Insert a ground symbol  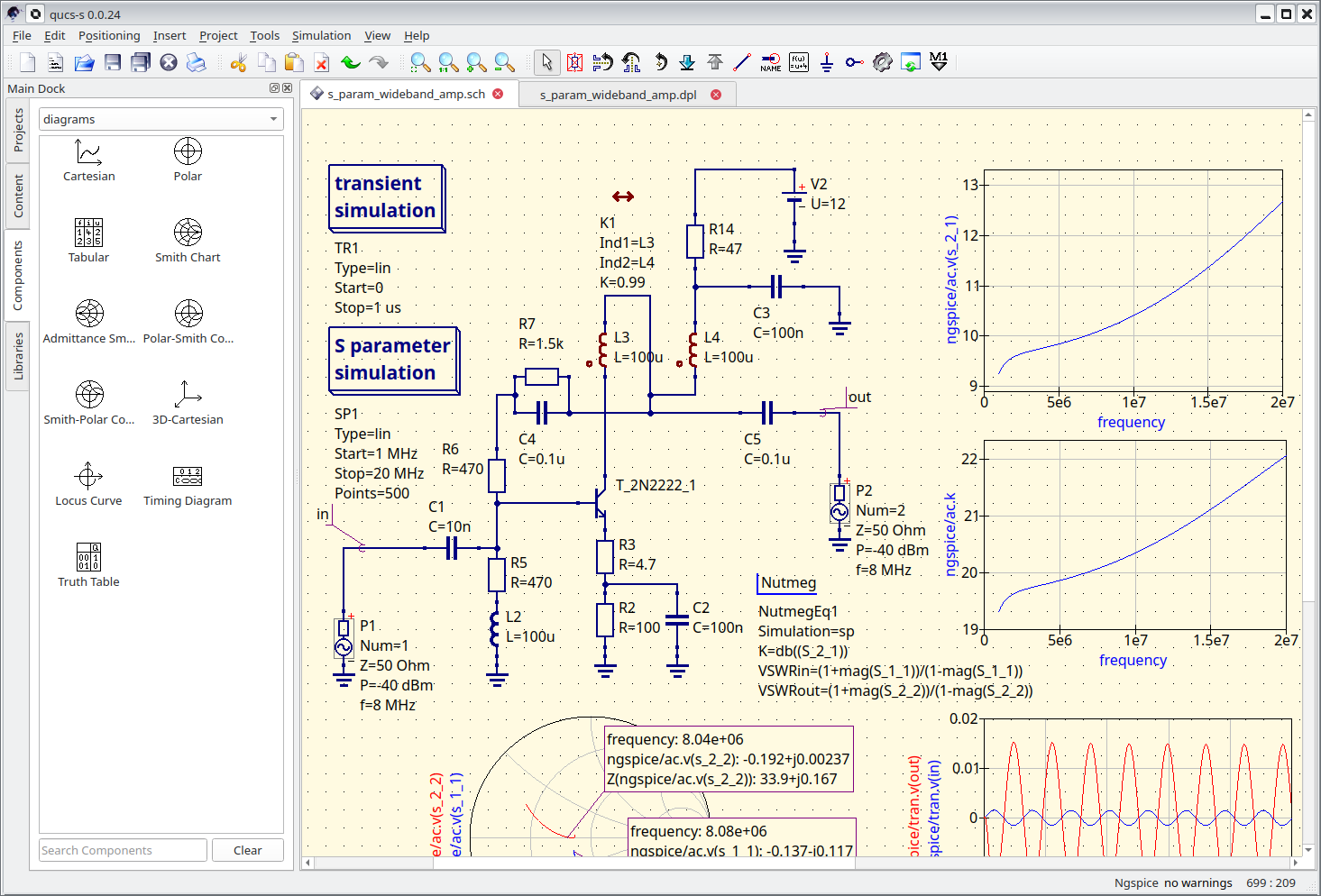pos(826,62)
